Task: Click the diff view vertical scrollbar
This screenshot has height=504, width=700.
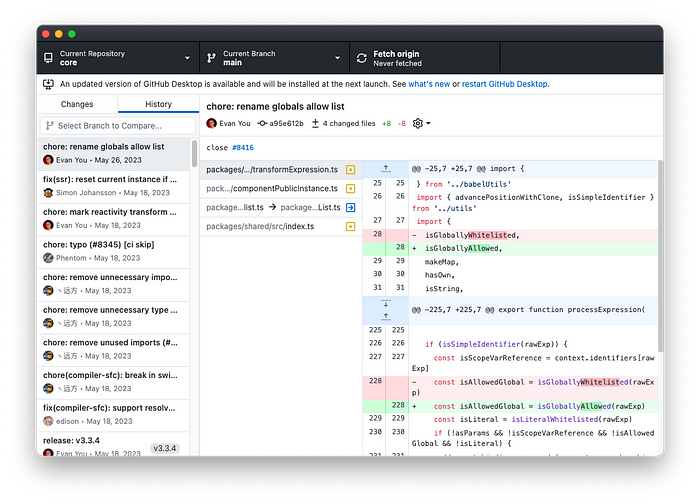Action: (660, 255)
